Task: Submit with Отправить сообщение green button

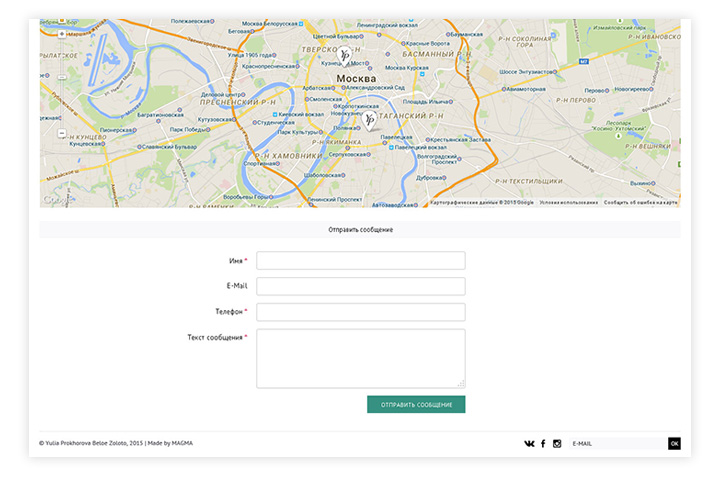Action: 416,404
